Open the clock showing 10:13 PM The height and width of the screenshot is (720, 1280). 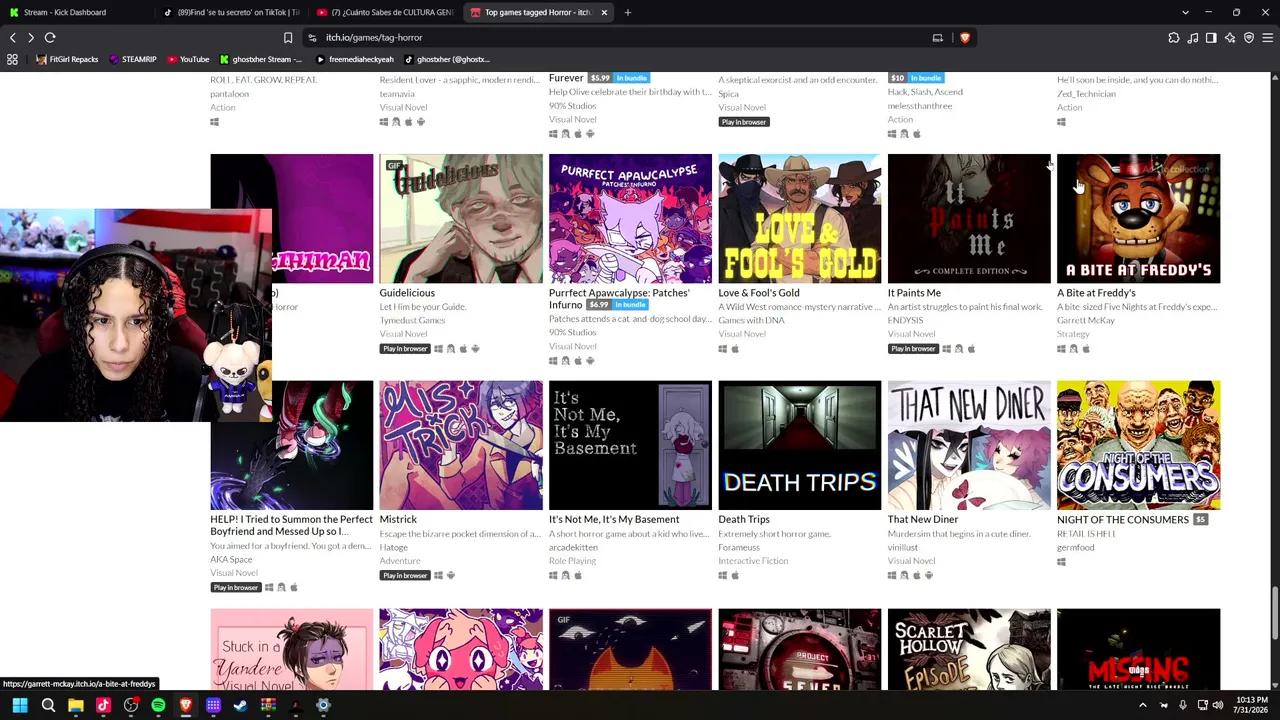coord(1252,706)
